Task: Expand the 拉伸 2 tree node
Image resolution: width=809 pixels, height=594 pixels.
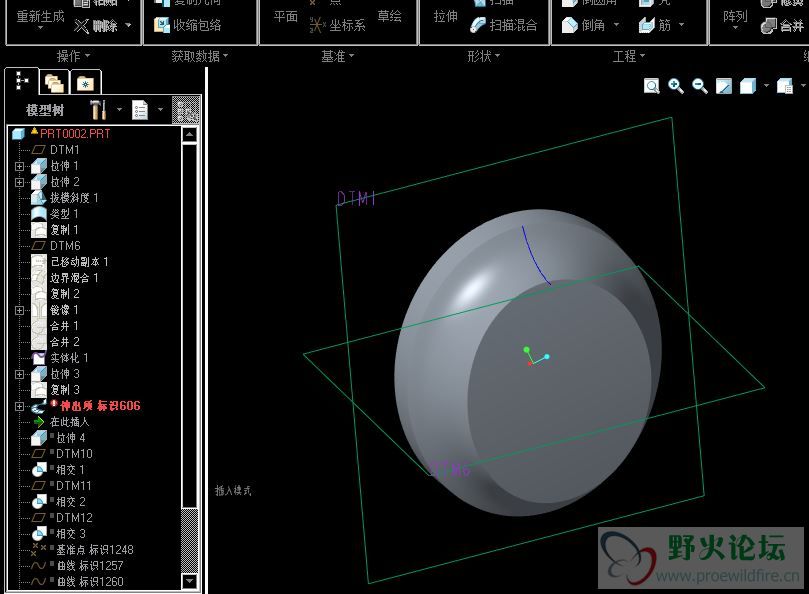Action: point(20,182)
